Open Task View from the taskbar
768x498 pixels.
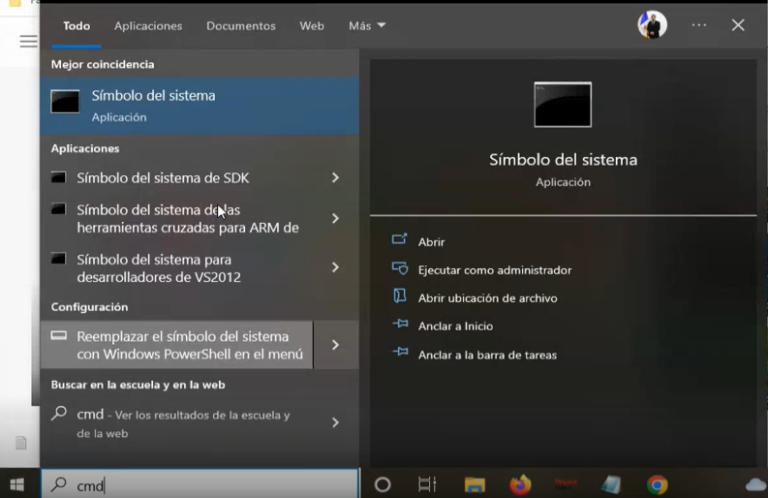click(x=427, y=485)
